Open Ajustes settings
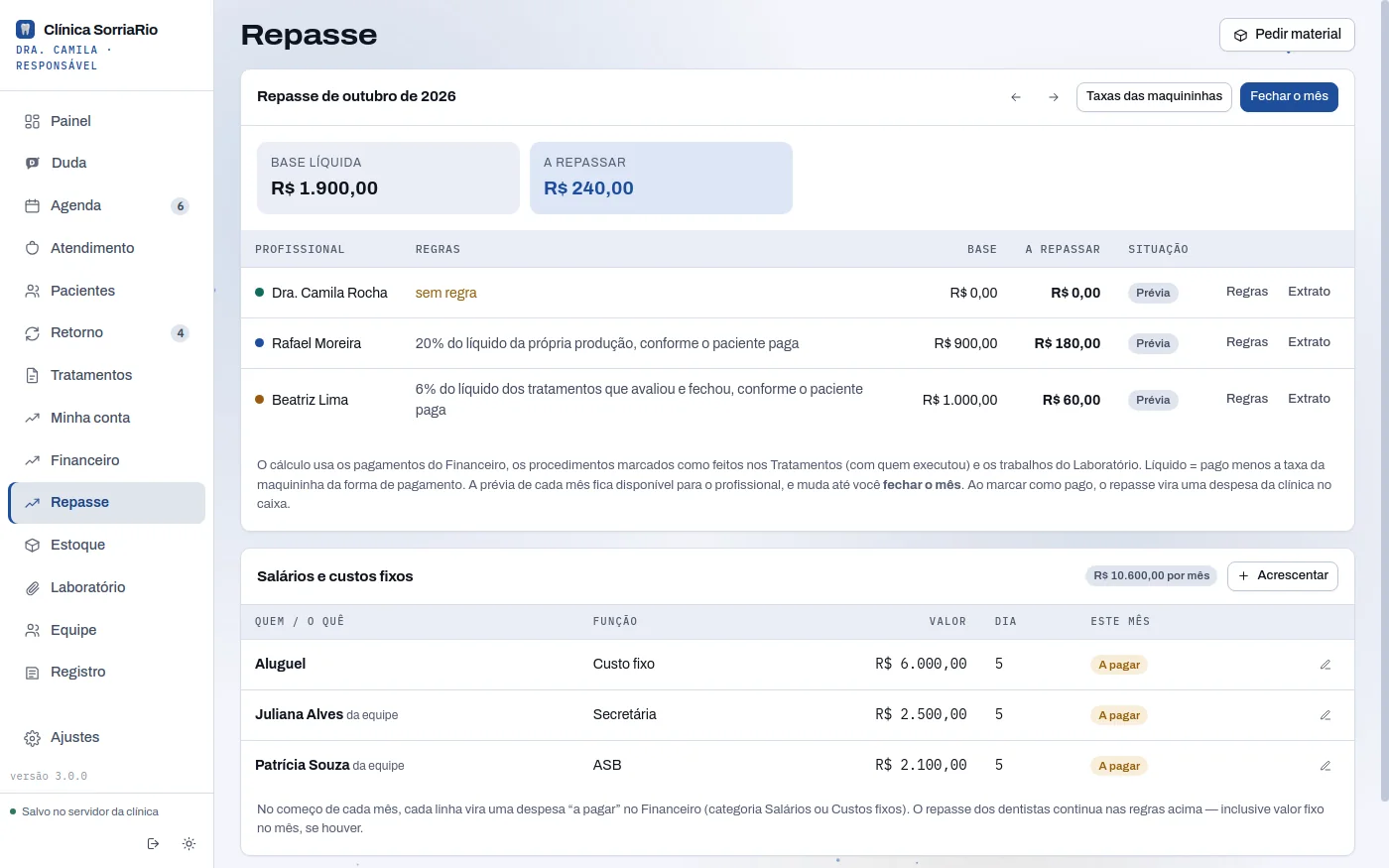Viewport: 1389px width, 868px height. pyautogui.click(x=107, y=737)
